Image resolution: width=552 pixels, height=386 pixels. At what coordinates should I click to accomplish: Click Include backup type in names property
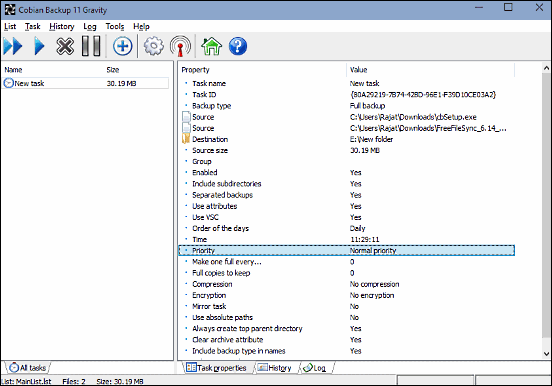point(239,351)
